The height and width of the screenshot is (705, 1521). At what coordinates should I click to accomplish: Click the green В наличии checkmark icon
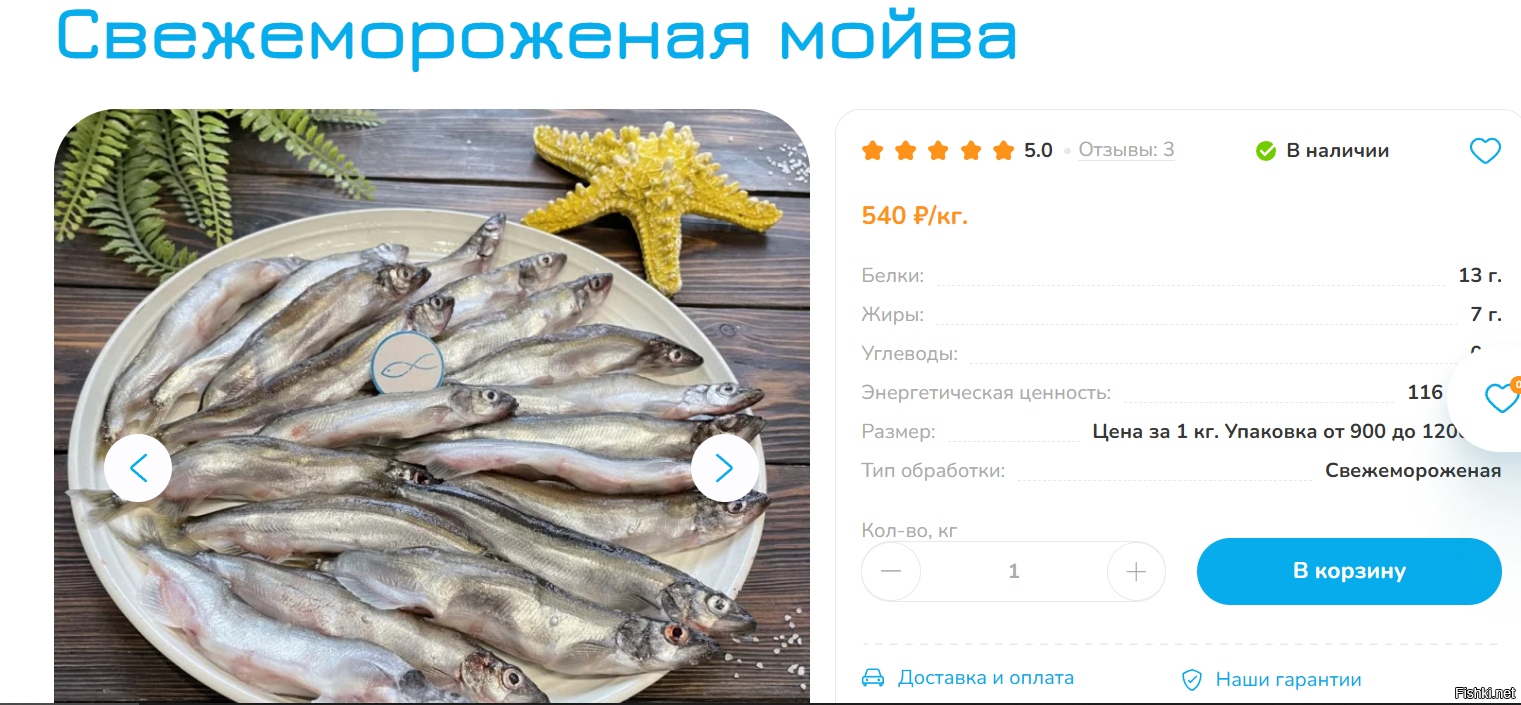pos(1266,151)
